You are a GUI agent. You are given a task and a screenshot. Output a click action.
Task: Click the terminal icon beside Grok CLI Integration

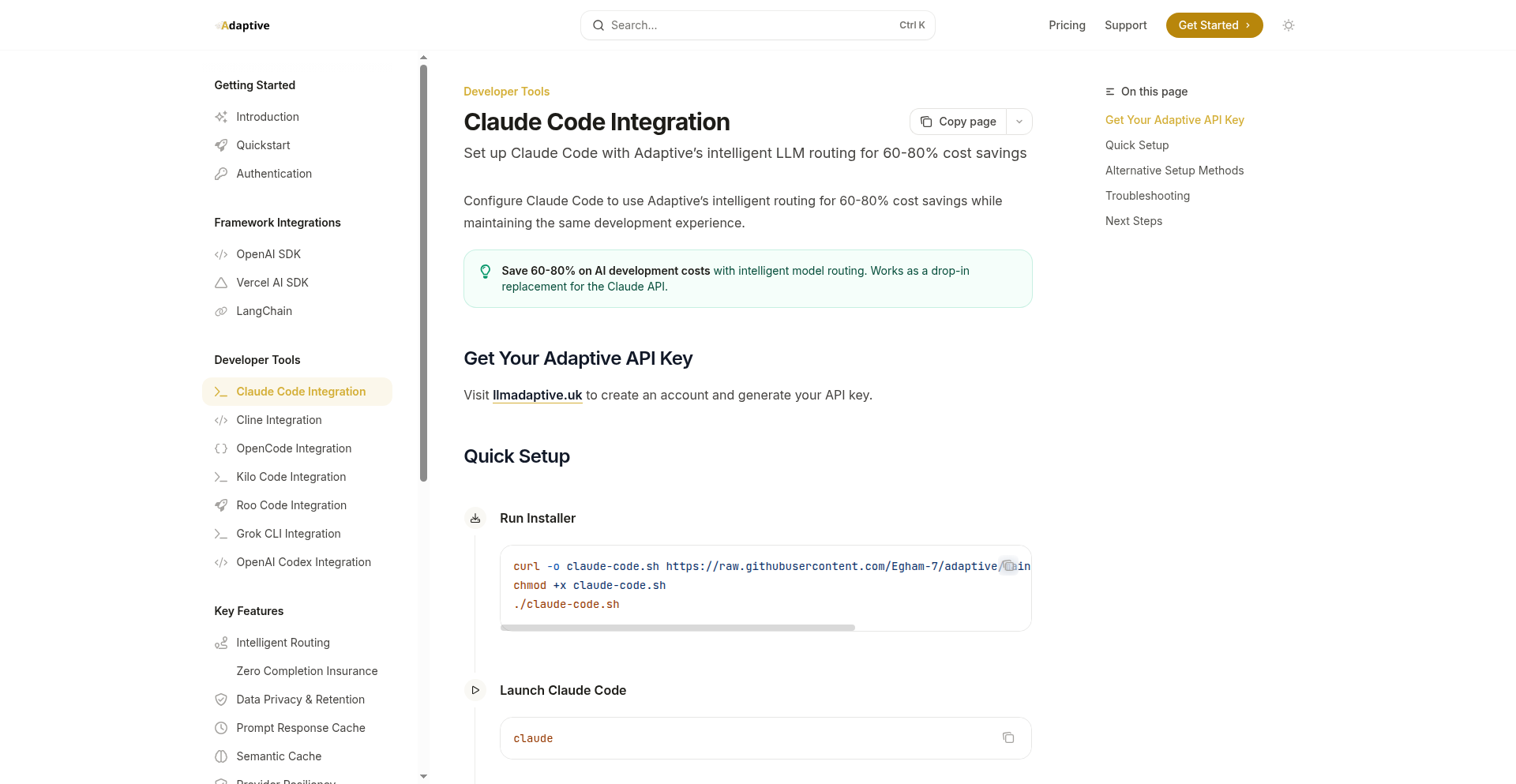[221, 534]
